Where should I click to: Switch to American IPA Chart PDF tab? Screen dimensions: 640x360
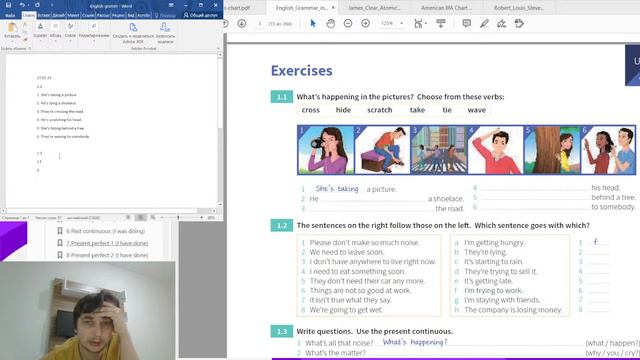coord(446,8)
